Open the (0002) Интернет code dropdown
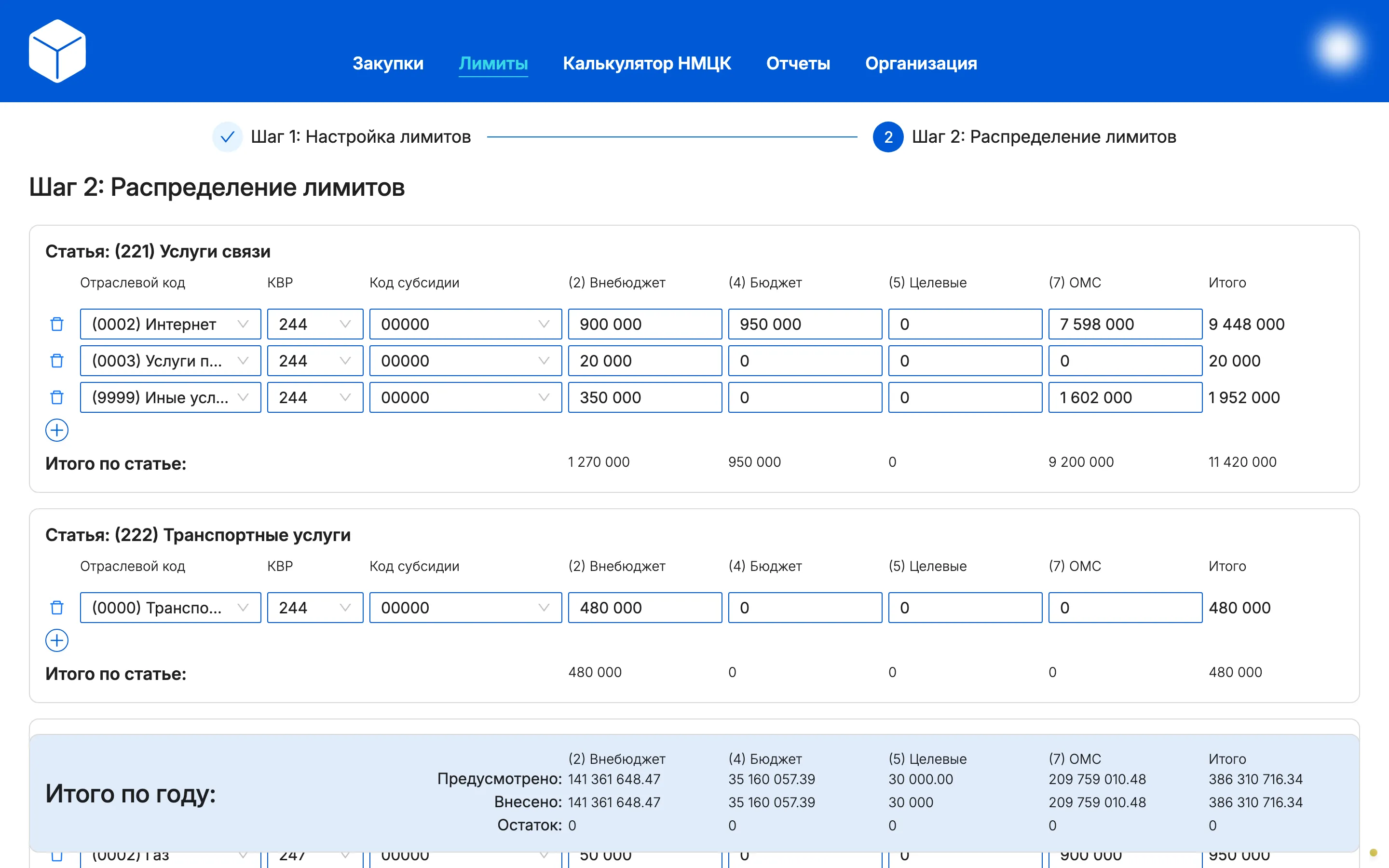This screenshot has width=1389, height=868. pyautogui.click(x=170, y=324)
